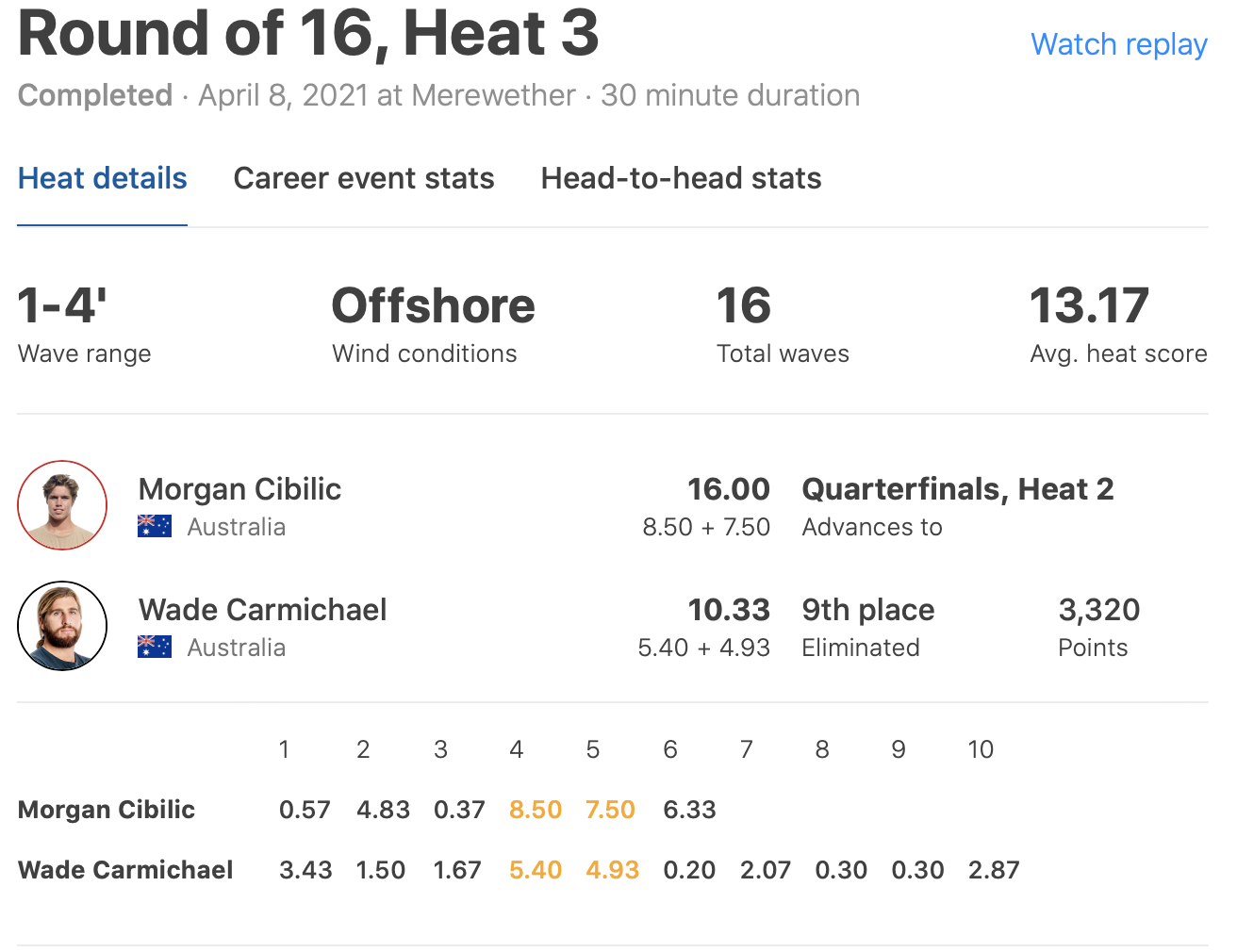Click the Australian flag beside Wade Carmichael
Viewport: 1237px width, 952px height.
[155, 647]
